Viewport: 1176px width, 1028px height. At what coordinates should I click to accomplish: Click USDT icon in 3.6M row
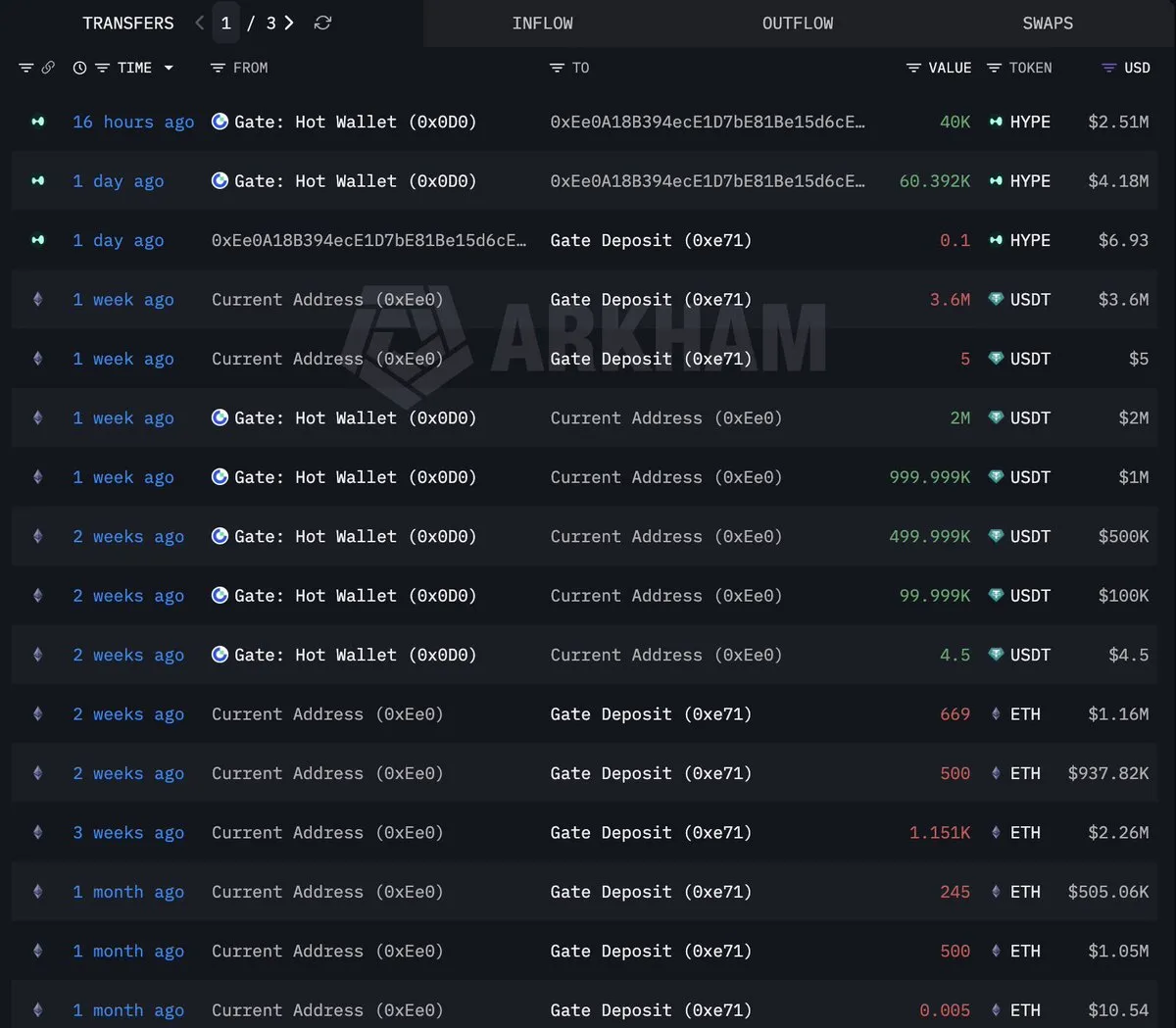996,299
